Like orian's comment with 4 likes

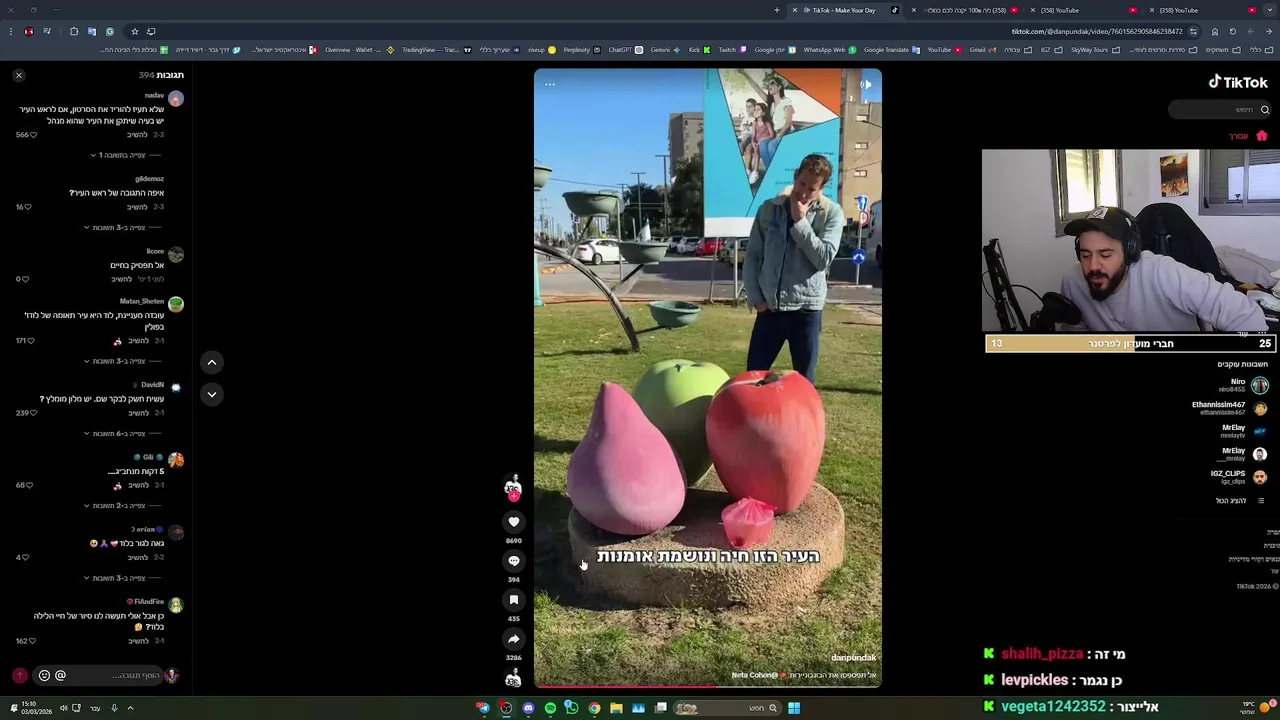coord(25,557)
